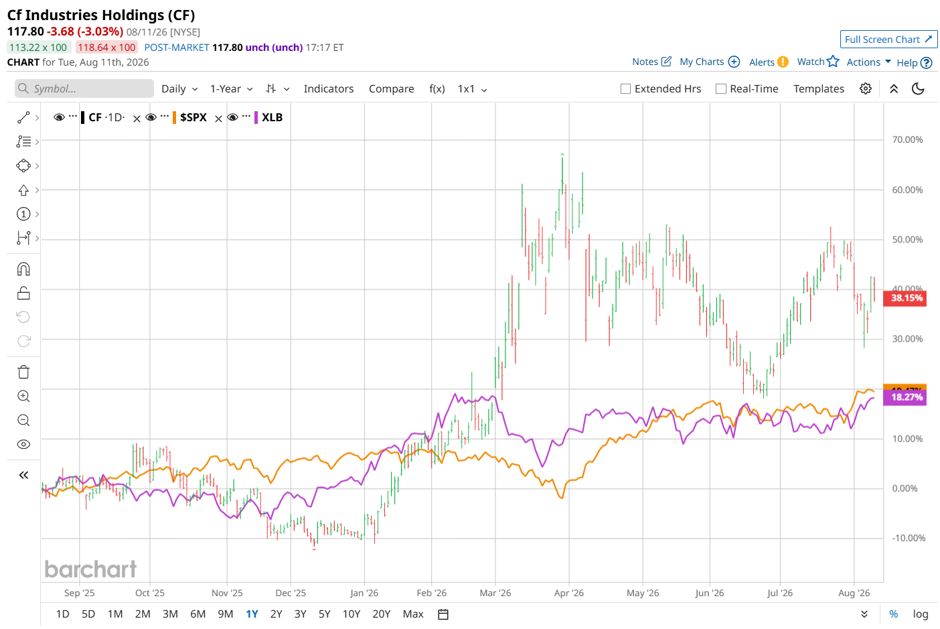
Task: Expand the shapes tool flyout arrow
Action: (x=37, y=165)
